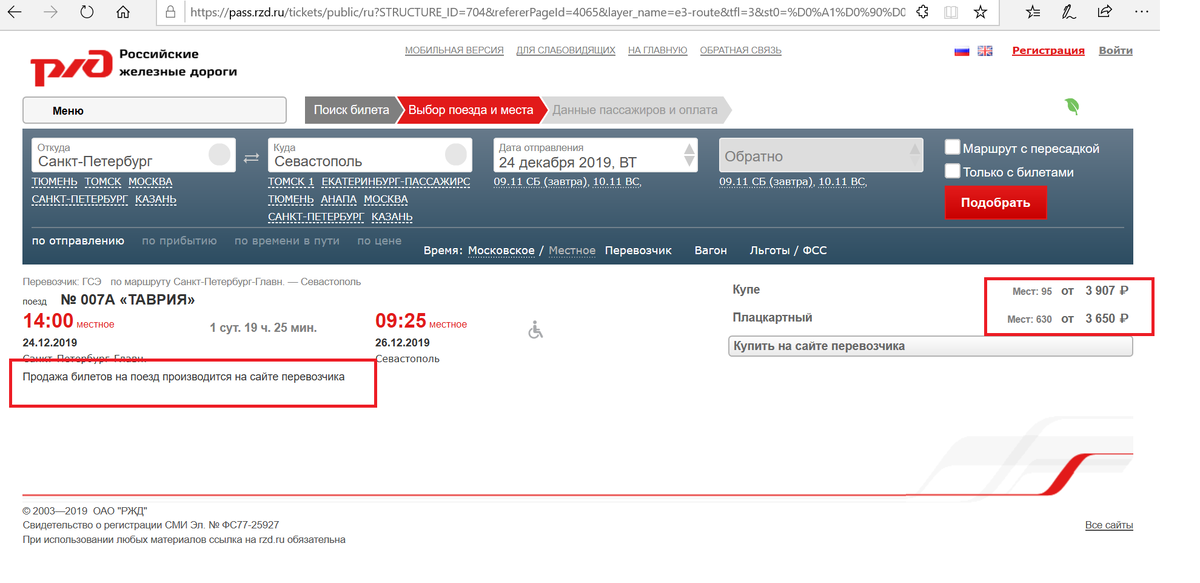
Task: Open the browser home page icon
Action: point(123,13)
